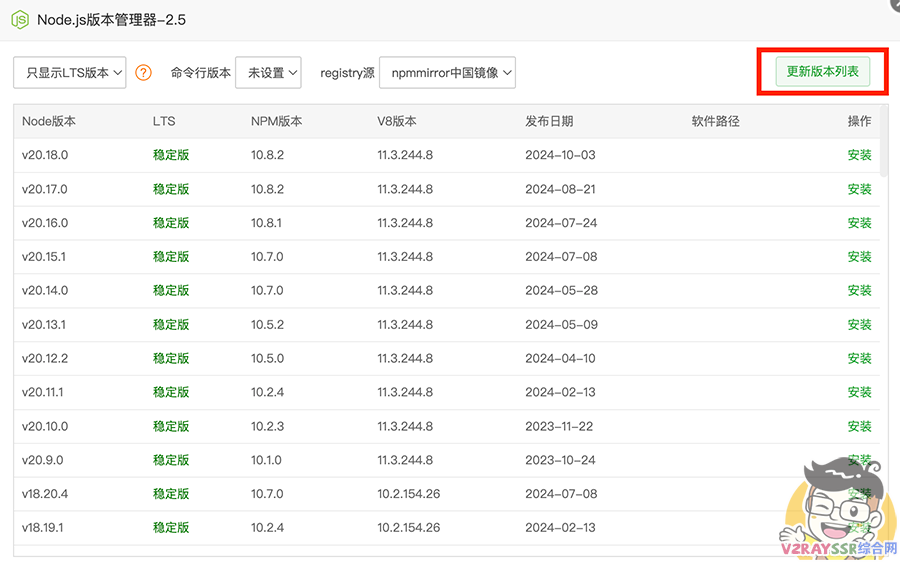Install Node v20.18.0 via 安装 link
Image resolution: width=900 pixels, height=563 pixels.
click(859, 155)
